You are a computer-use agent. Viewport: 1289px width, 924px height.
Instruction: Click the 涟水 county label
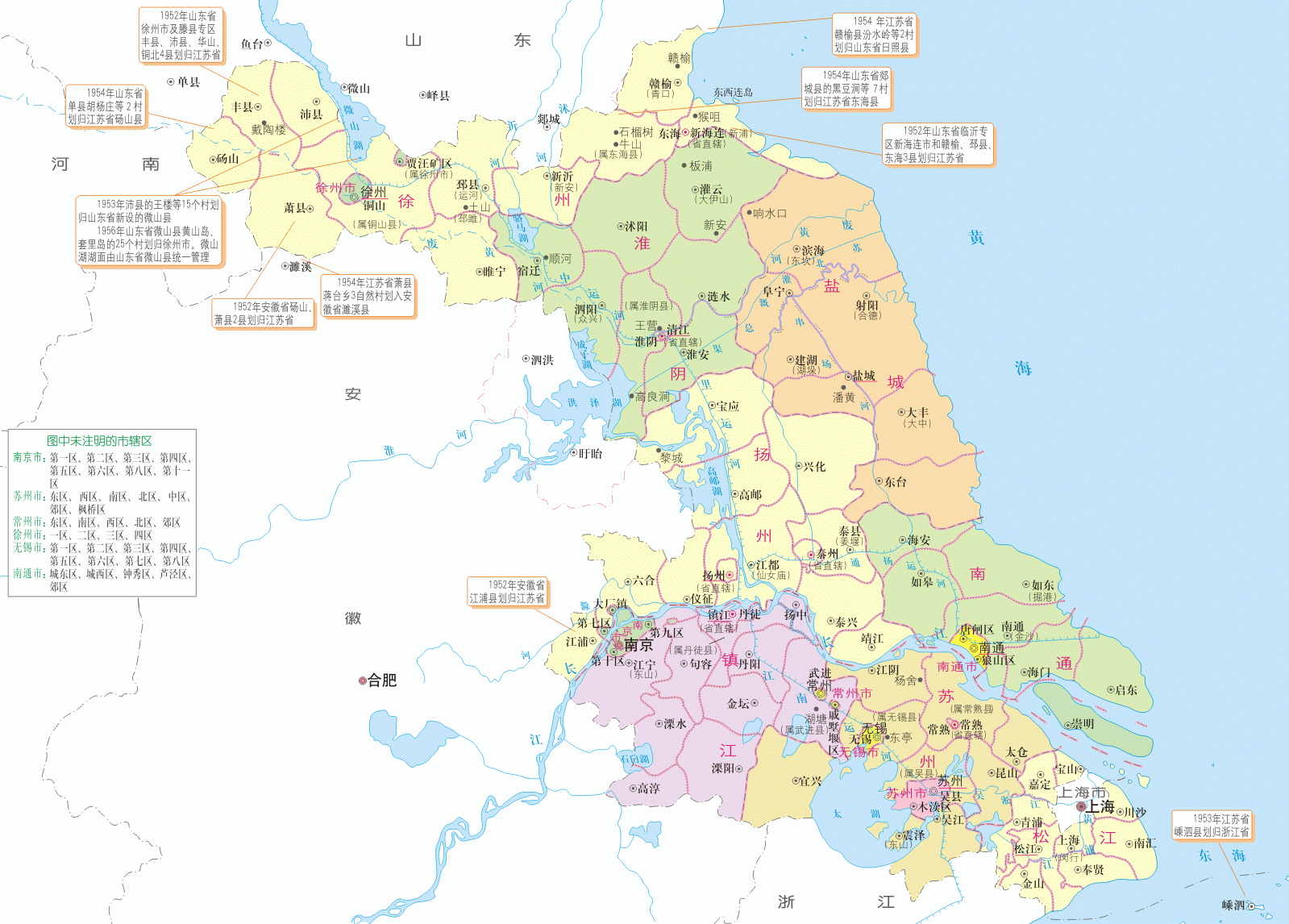pyautogui.click(x=719, y=296)
